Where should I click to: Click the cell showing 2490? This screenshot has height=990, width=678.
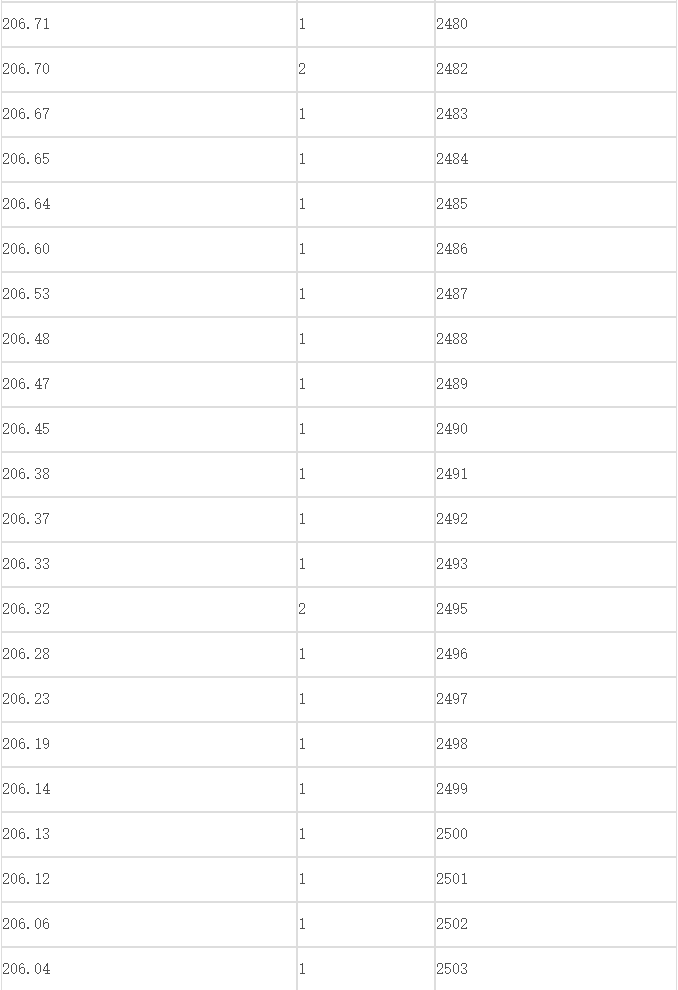tap(555, 429)
